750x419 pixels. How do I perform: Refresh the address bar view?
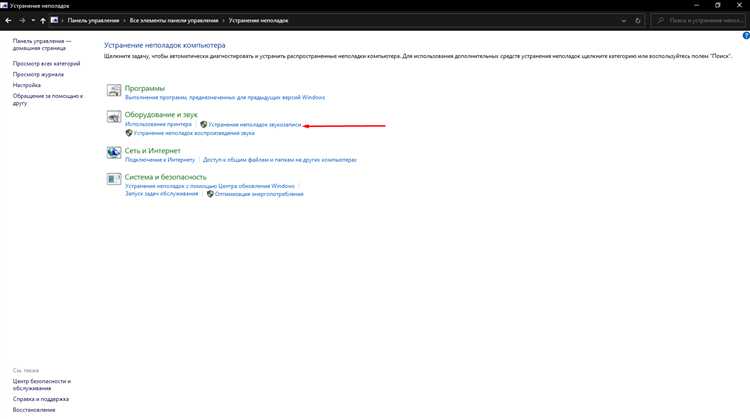[638, 21]
